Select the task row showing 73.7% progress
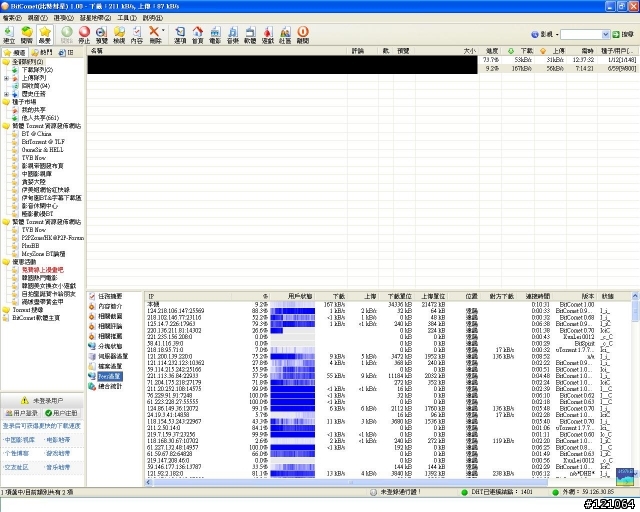The width and height of the screenshot is (640, 512). tap(362, 60)
